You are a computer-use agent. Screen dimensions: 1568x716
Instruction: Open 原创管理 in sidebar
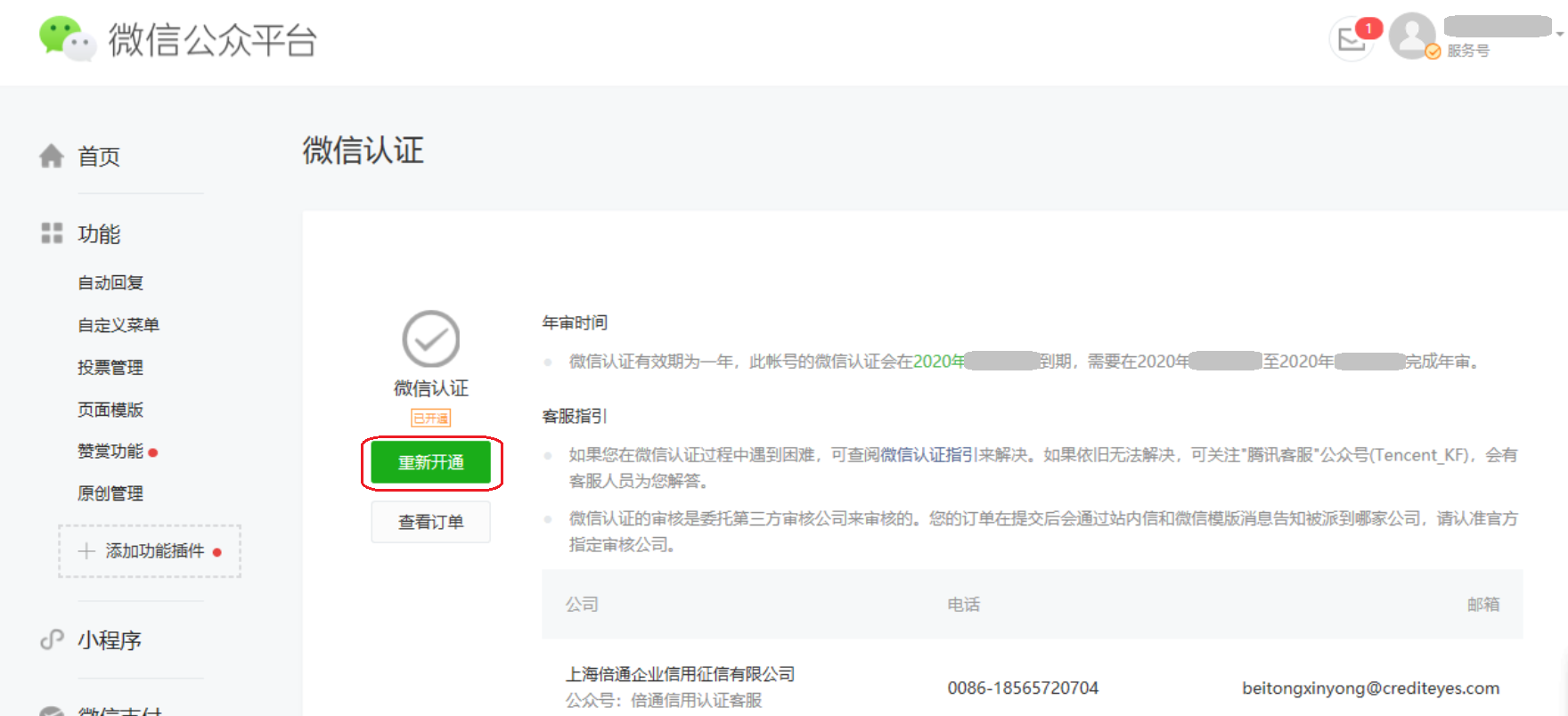(x=110, y=493)
